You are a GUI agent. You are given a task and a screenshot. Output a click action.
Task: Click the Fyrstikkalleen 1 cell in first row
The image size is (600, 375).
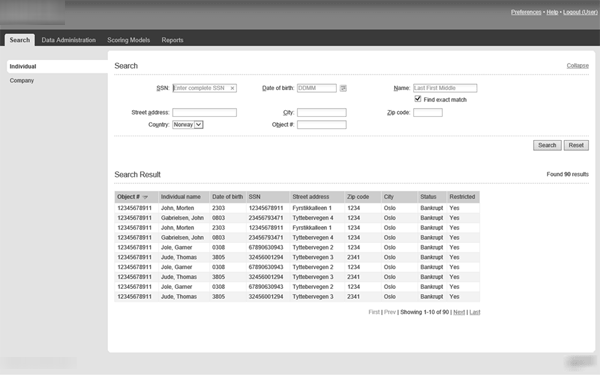312,208
